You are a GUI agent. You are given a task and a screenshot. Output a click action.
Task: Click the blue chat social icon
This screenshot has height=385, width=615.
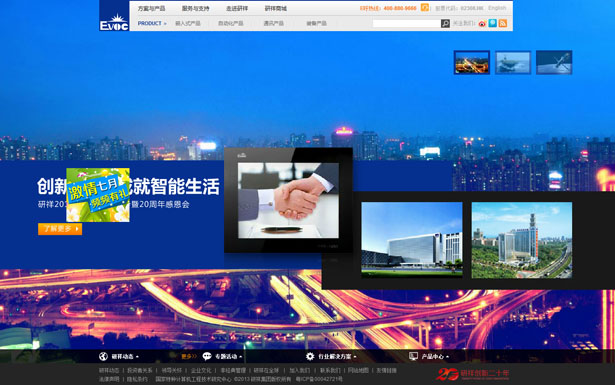coord(493,23)
